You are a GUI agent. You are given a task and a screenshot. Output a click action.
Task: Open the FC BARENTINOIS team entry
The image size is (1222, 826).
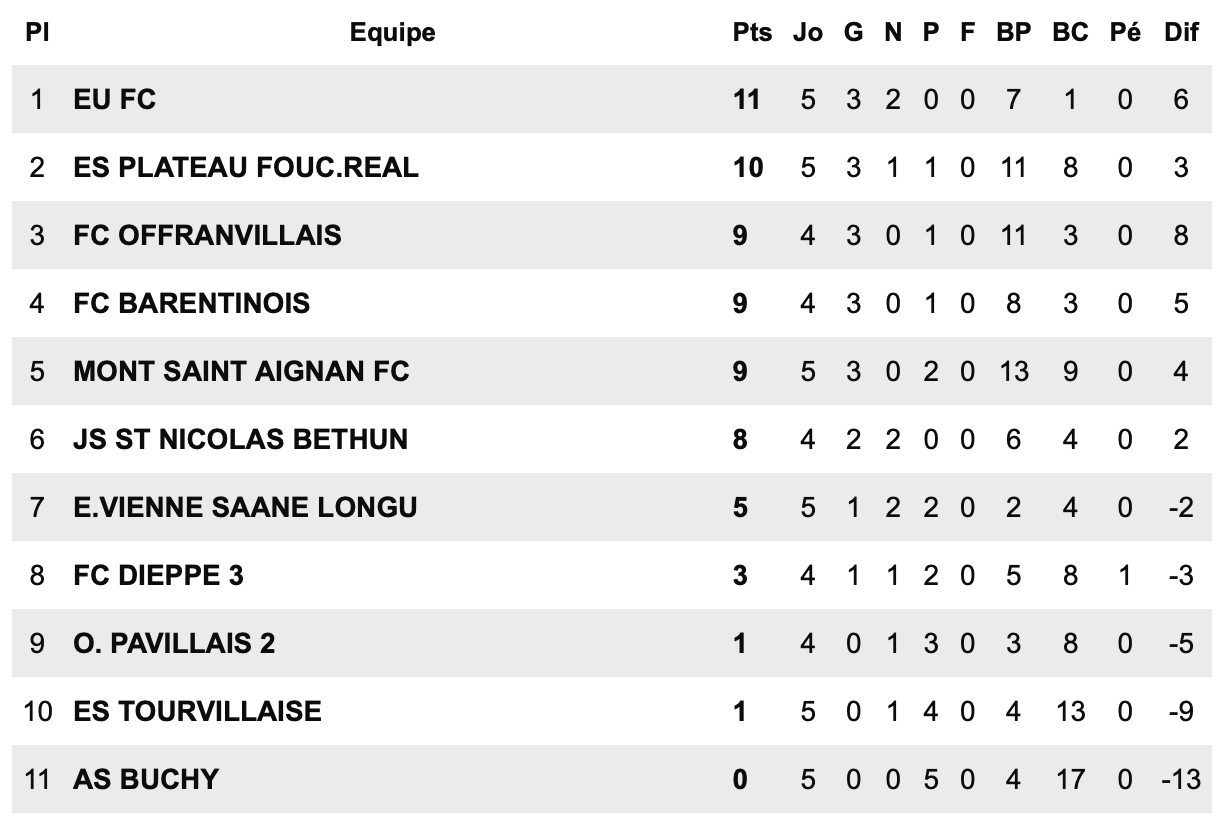pyautogui.click(x=192, y=303)
